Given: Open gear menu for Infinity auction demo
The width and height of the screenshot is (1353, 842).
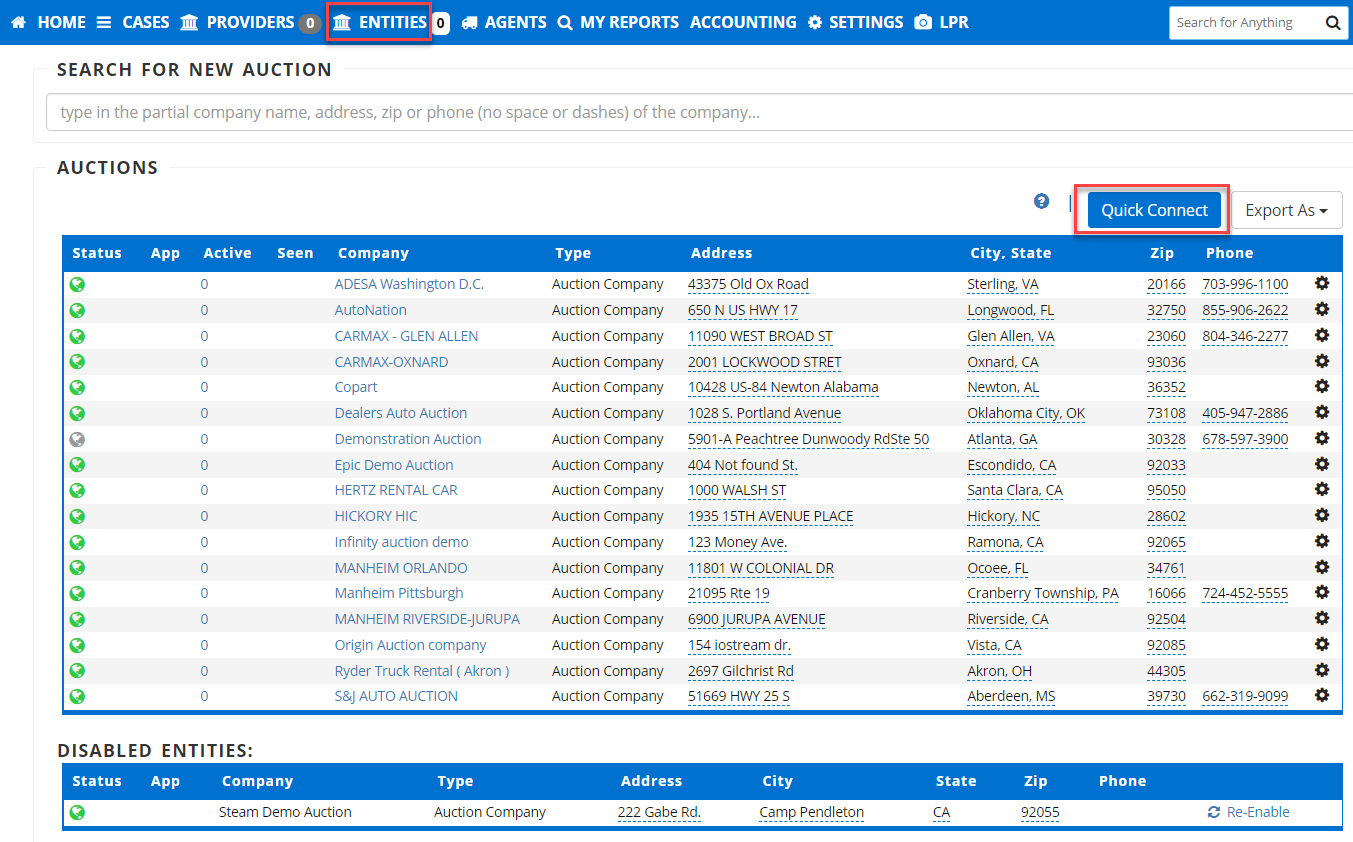Looking at the screenshot, I should (x=1321, y=542).
